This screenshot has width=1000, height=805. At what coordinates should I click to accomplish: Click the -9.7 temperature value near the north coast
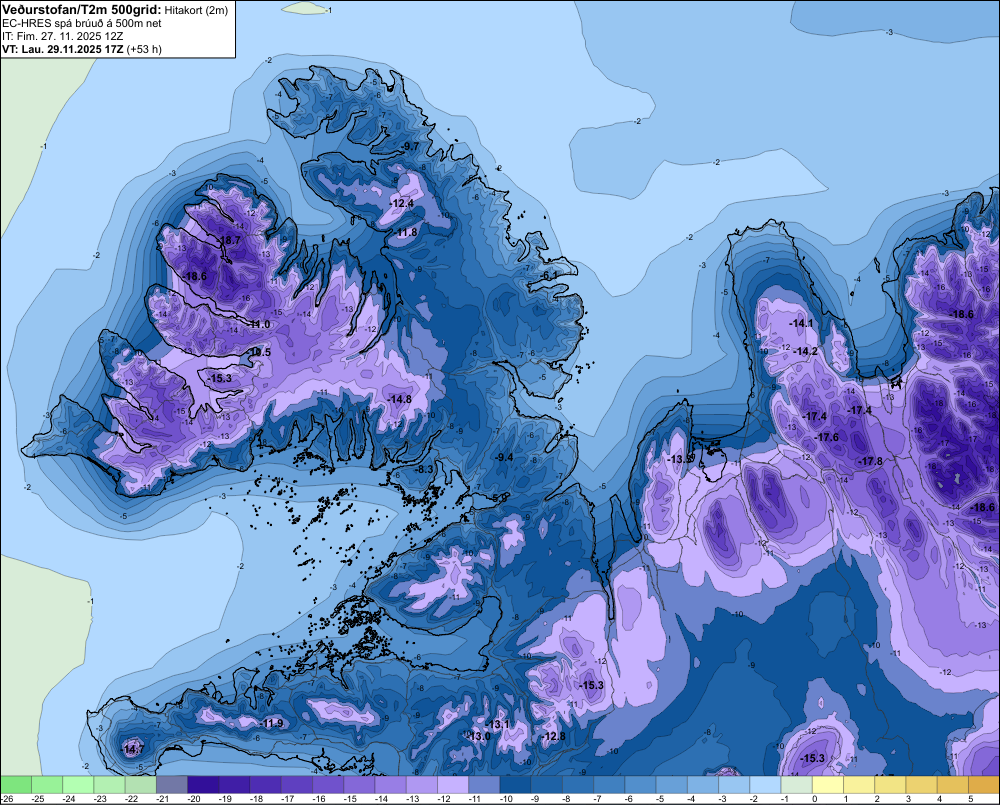pyautogui.click(x=411, y=146)
